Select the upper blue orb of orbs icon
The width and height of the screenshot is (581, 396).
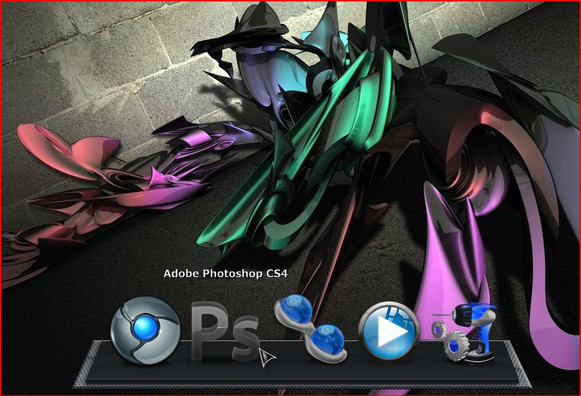pos(296,309)
